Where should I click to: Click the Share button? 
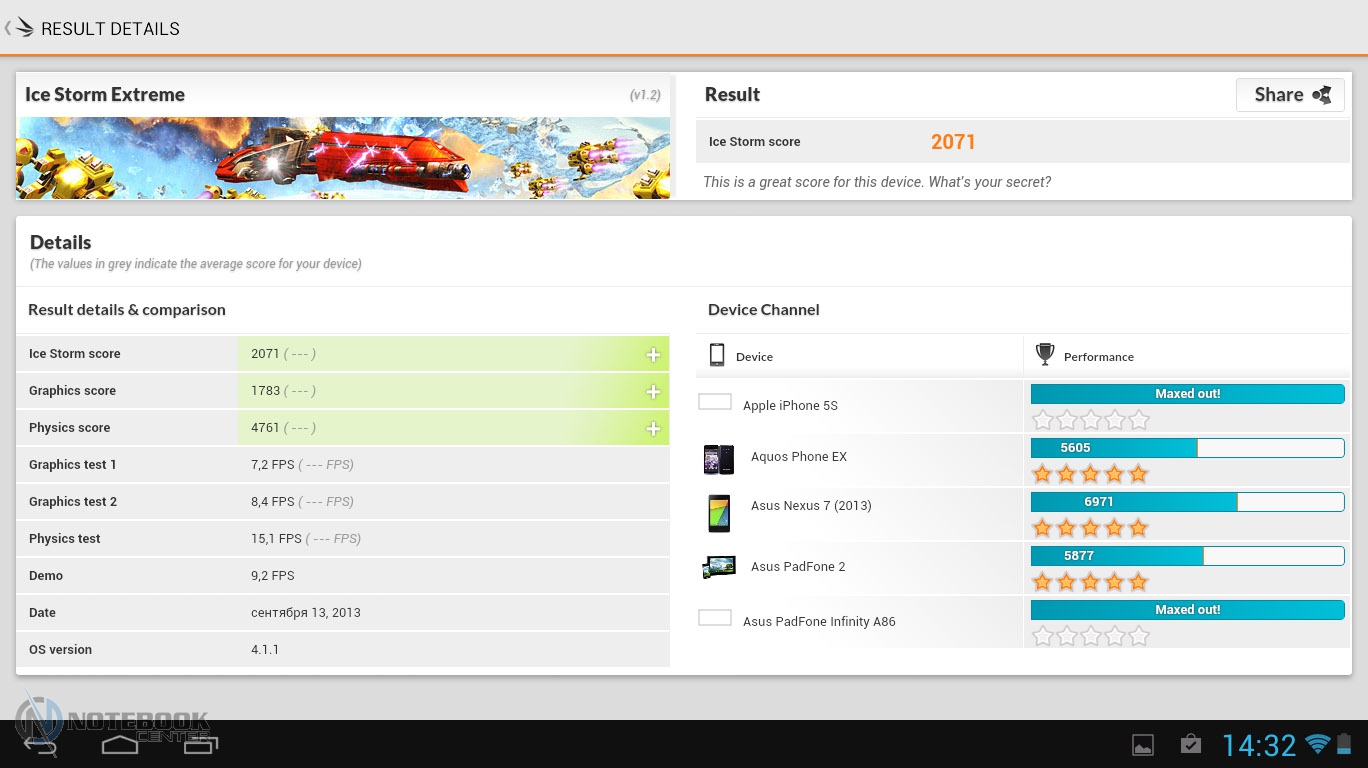[x=1290, y=95]
